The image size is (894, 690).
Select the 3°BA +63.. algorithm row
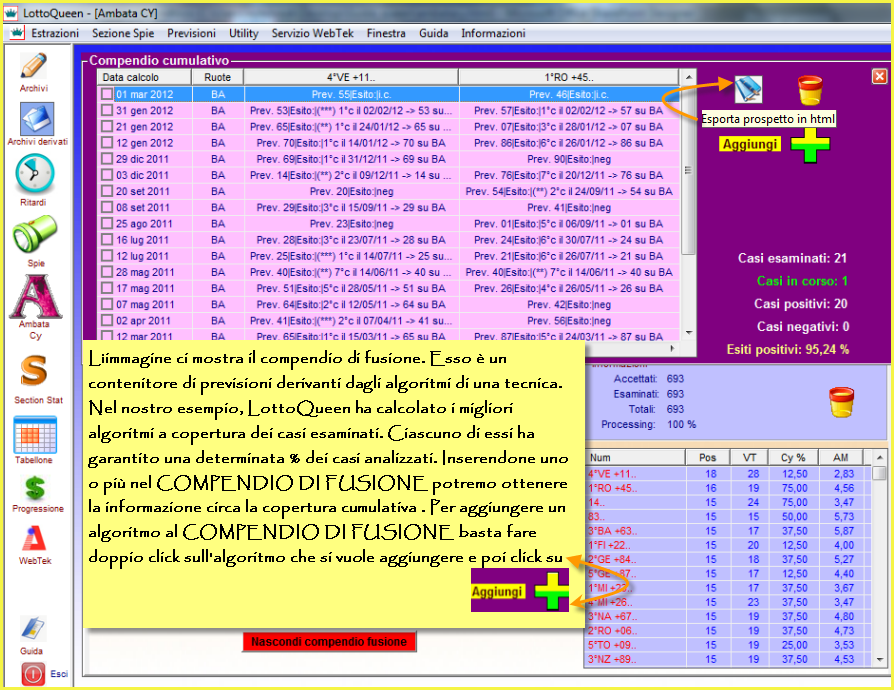(728, 531)
